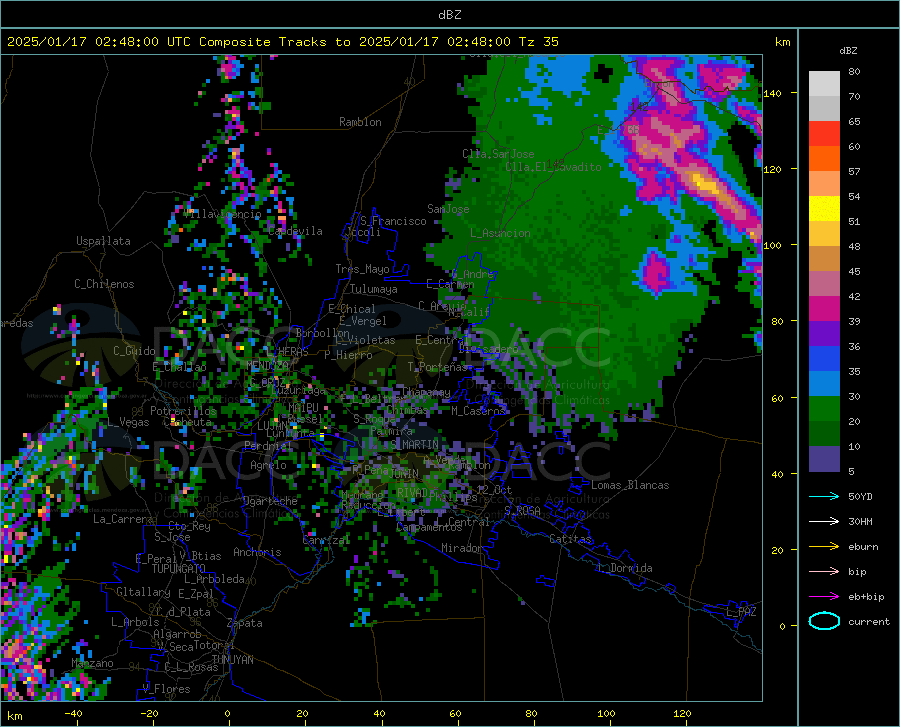Click the 'TUNUYAN' city label
This screenshot has height=727, width=900.
point(232,660)
